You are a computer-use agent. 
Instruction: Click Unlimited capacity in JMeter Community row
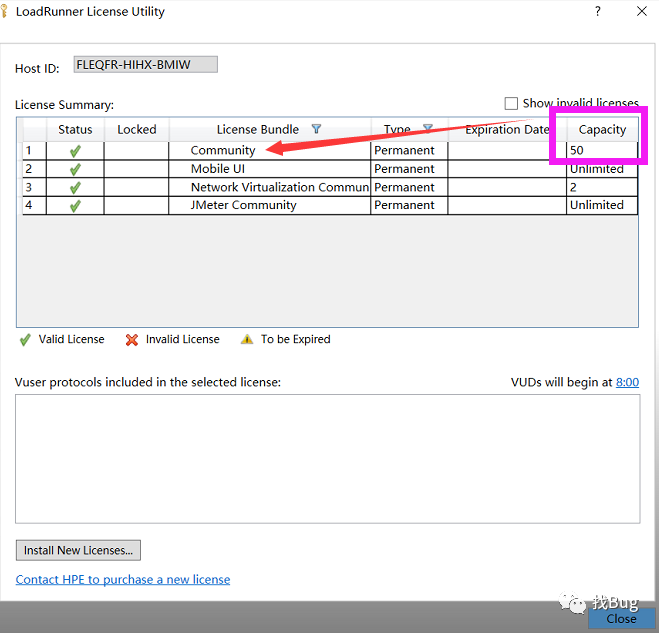click(596, 205)
